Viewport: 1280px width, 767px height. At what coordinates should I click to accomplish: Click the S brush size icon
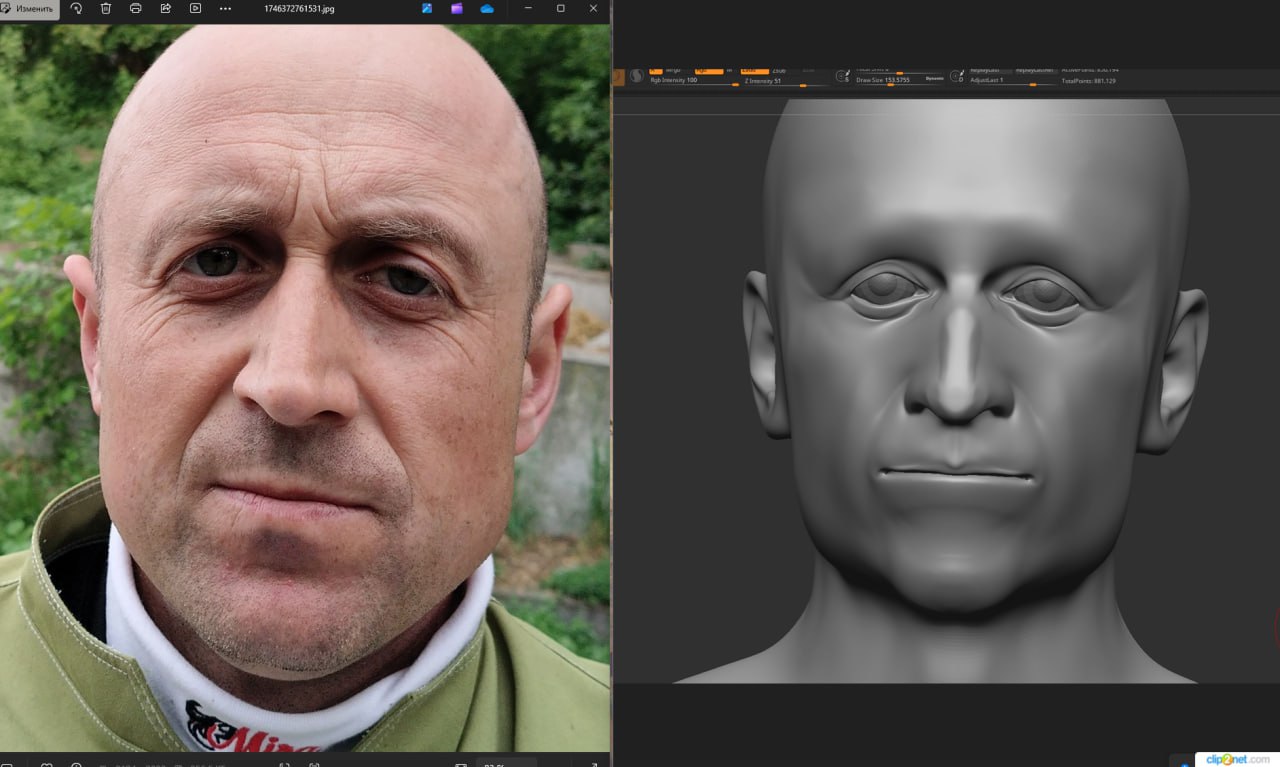843,76
